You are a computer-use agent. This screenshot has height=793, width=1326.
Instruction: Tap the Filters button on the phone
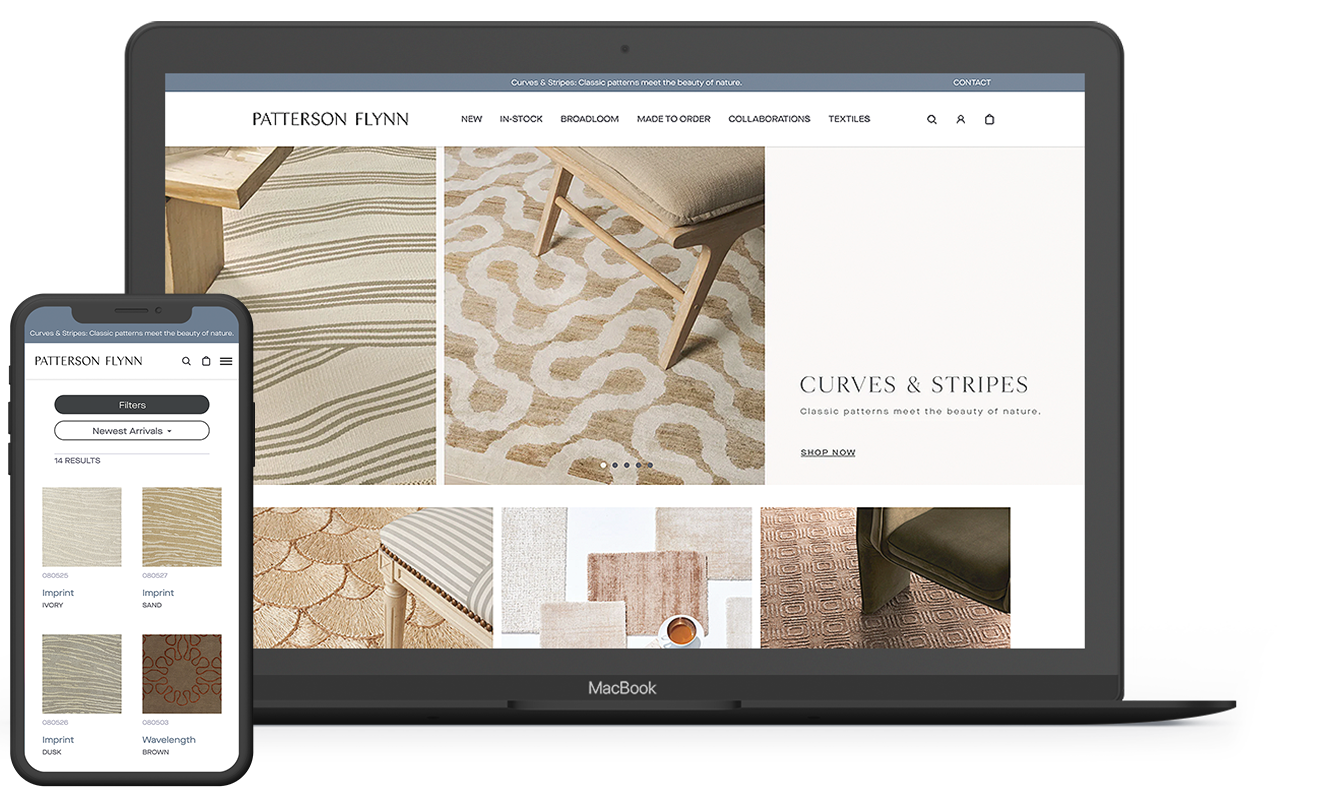point(132,405)
